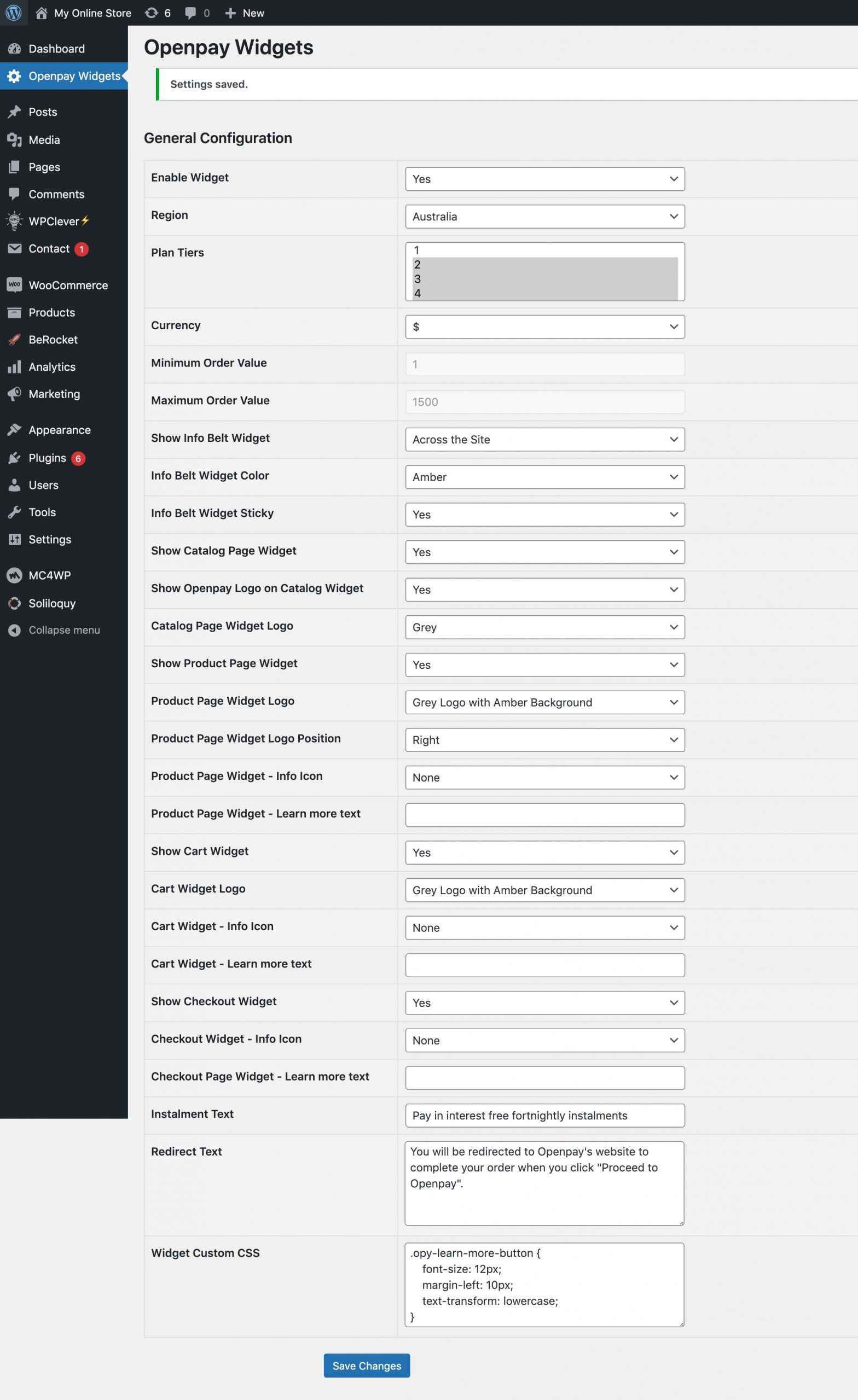Click the Users person icon
The width and height of the screenshot is (858, 1400).
[14, 485]
